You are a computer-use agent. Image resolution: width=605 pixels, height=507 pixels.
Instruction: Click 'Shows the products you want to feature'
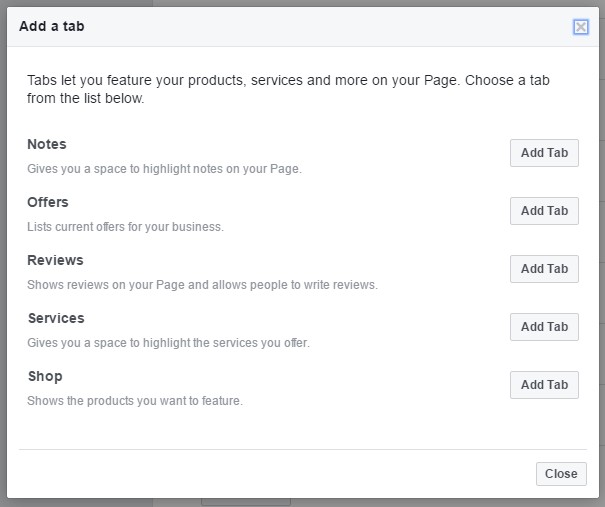pyautogui.click(x=135, y=401)
